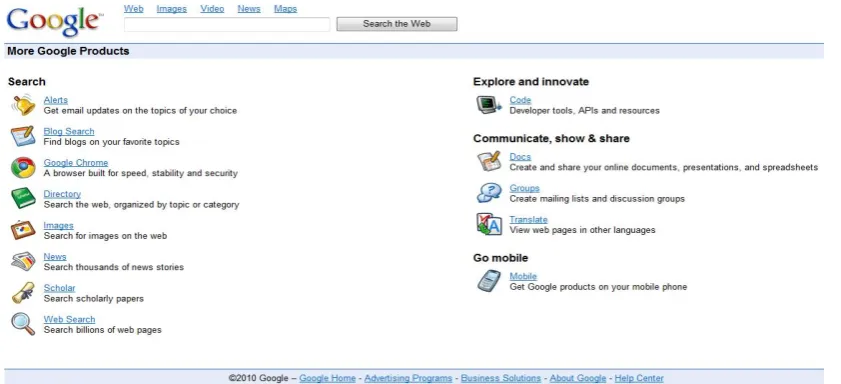
Task: Open the Alerts link
Action: [x=56, y=100]
